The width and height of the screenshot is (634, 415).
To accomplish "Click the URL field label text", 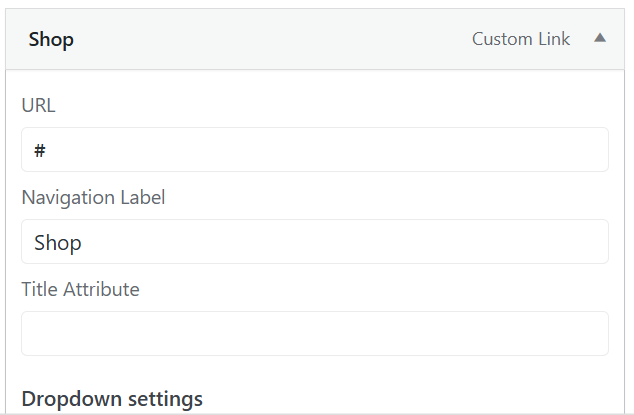I will 38,105.
